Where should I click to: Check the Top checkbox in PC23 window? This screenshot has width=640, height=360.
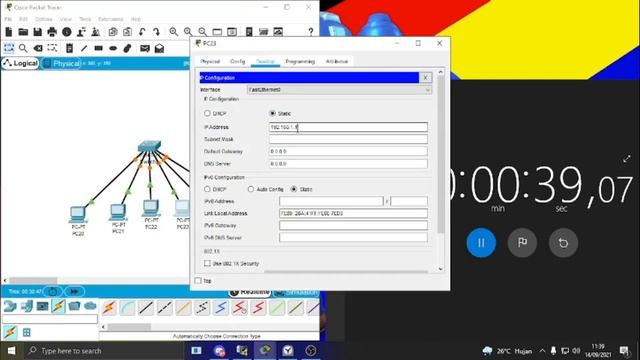[x=198, y=280]
